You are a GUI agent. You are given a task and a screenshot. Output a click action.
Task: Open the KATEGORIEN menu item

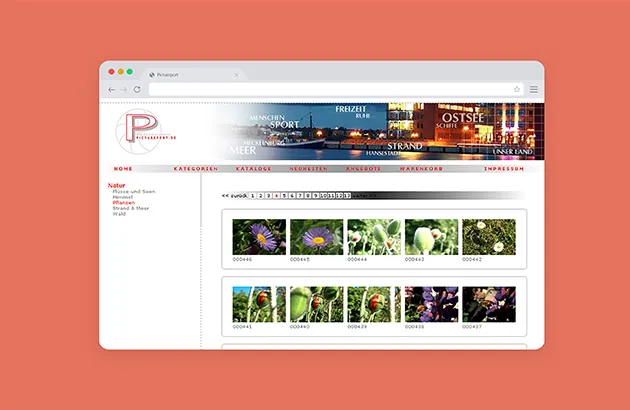pyautogui.click(x=196, y=169)
